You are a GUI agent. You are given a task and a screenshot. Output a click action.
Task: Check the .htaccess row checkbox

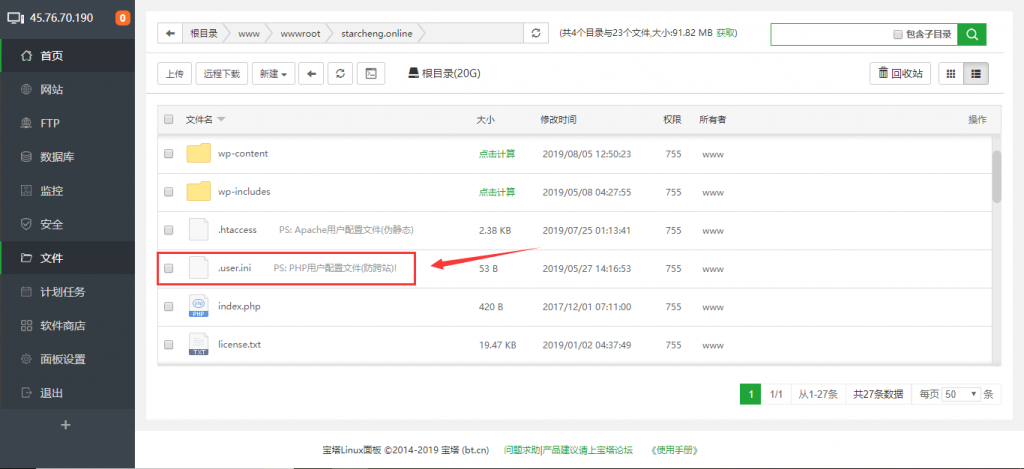click(168, 230)
